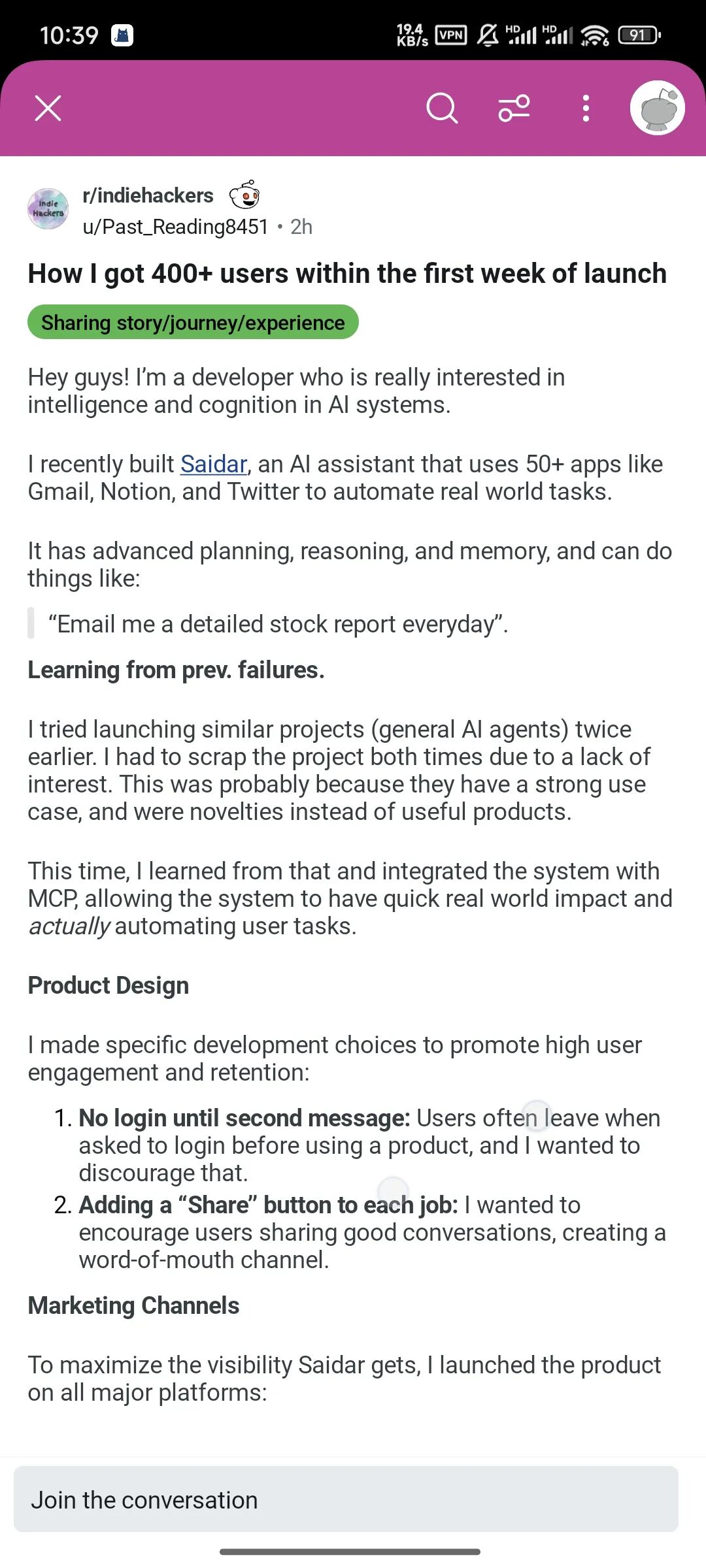This screenshot has width=706, height=1568.
Task: Tap the Join the conversation field
Action: pyautogui.click(x=346, y=1499)
